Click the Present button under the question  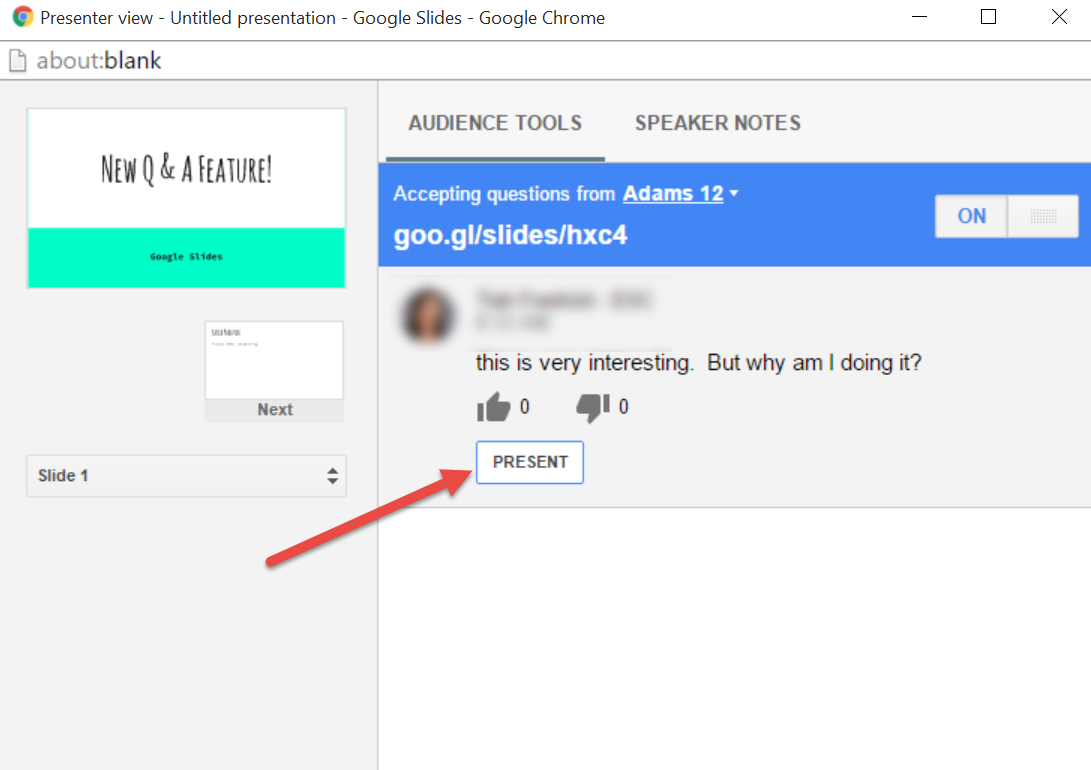tap(530, 462)
